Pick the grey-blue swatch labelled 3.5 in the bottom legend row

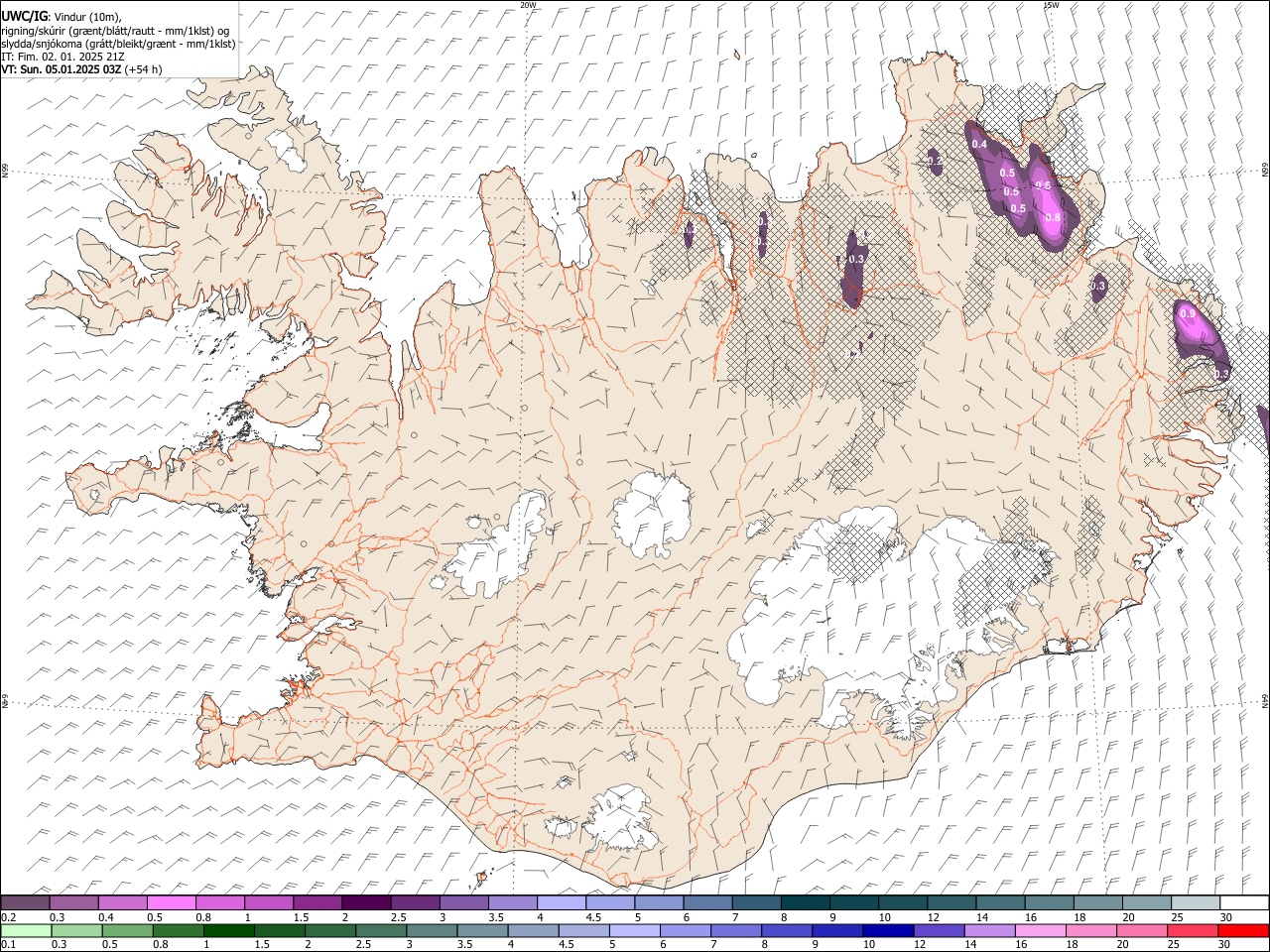(x=482, y=930)
